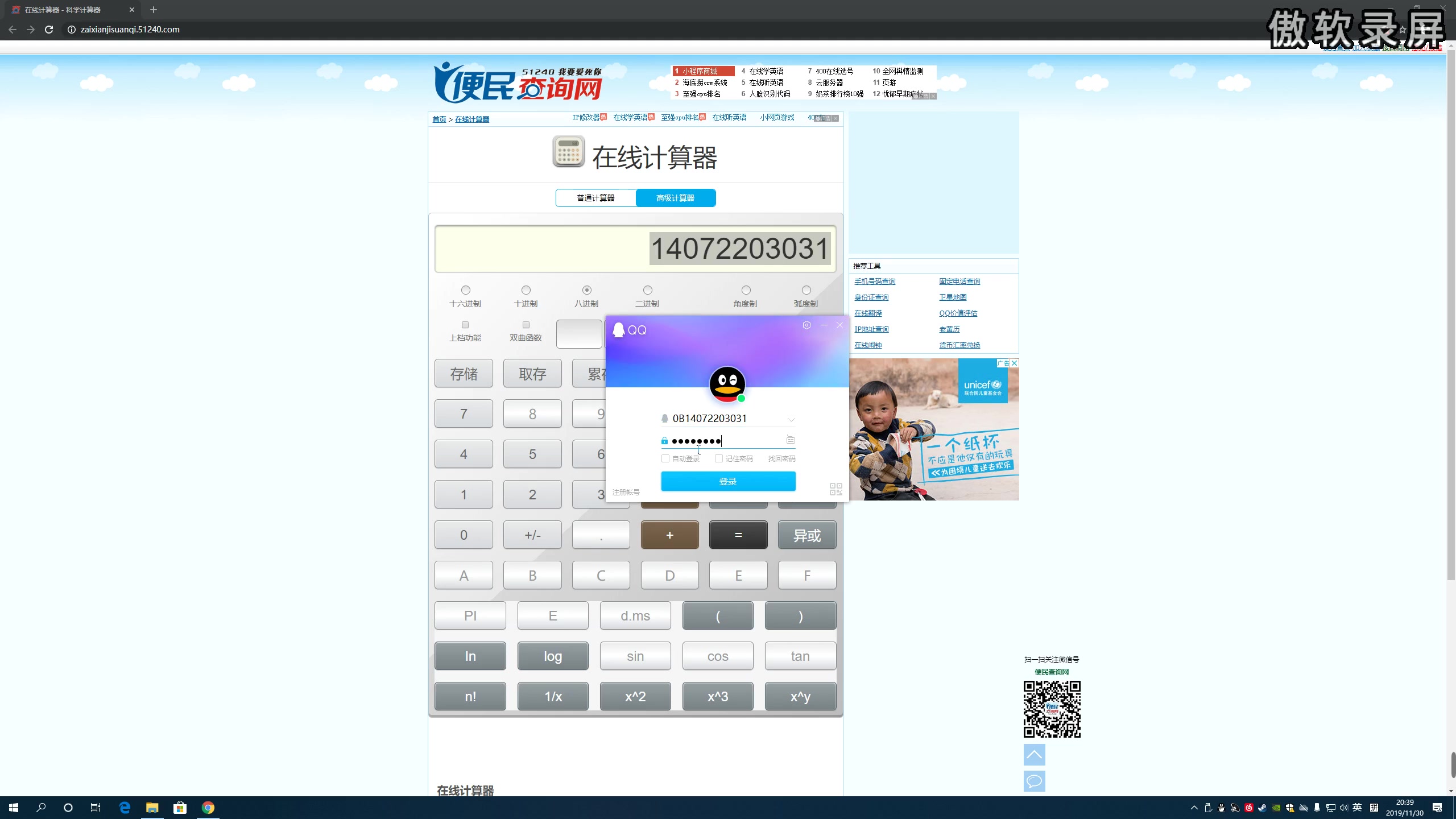Click the calculator icon beside page title

(x=568, y=152)
